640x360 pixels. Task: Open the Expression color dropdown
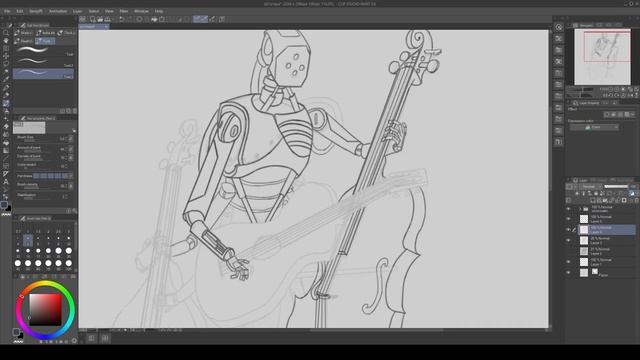click(x=594, y=127)
